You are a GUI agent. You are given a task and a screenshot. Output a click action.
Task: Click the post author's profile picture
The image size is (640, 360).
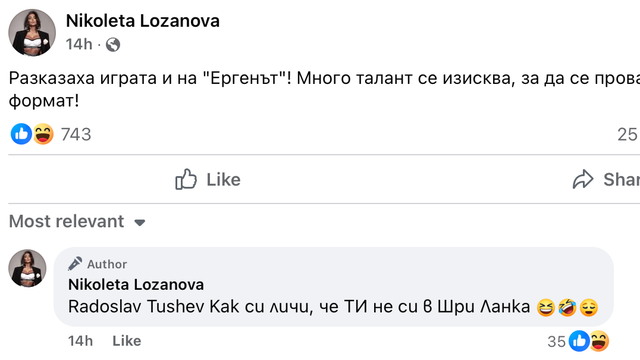click(32, 32)
